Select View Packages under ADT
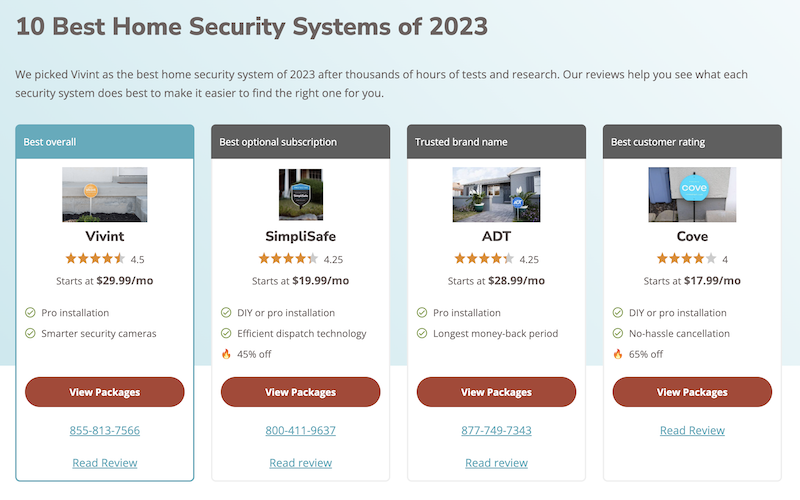This screenshot has height=500, width=800. pos(496,392)
